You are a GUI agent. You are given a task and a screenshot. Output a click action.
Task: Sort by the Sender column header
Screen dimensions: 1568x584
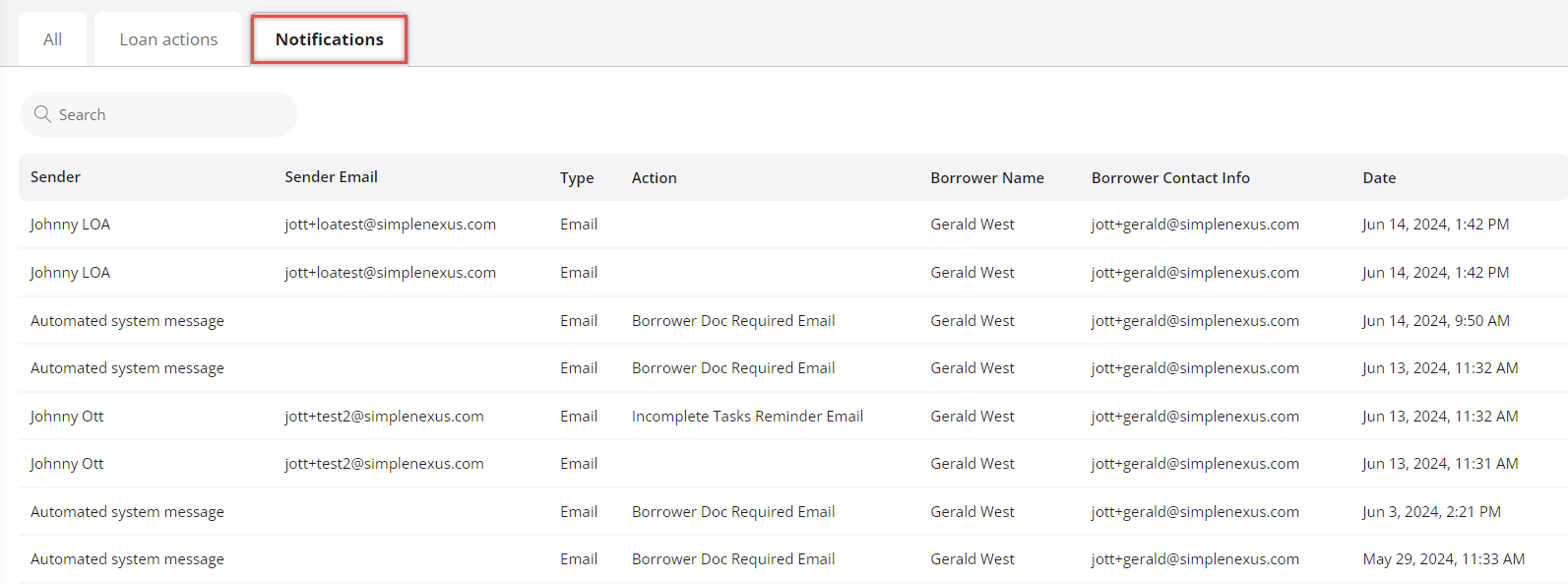[55, 177]
